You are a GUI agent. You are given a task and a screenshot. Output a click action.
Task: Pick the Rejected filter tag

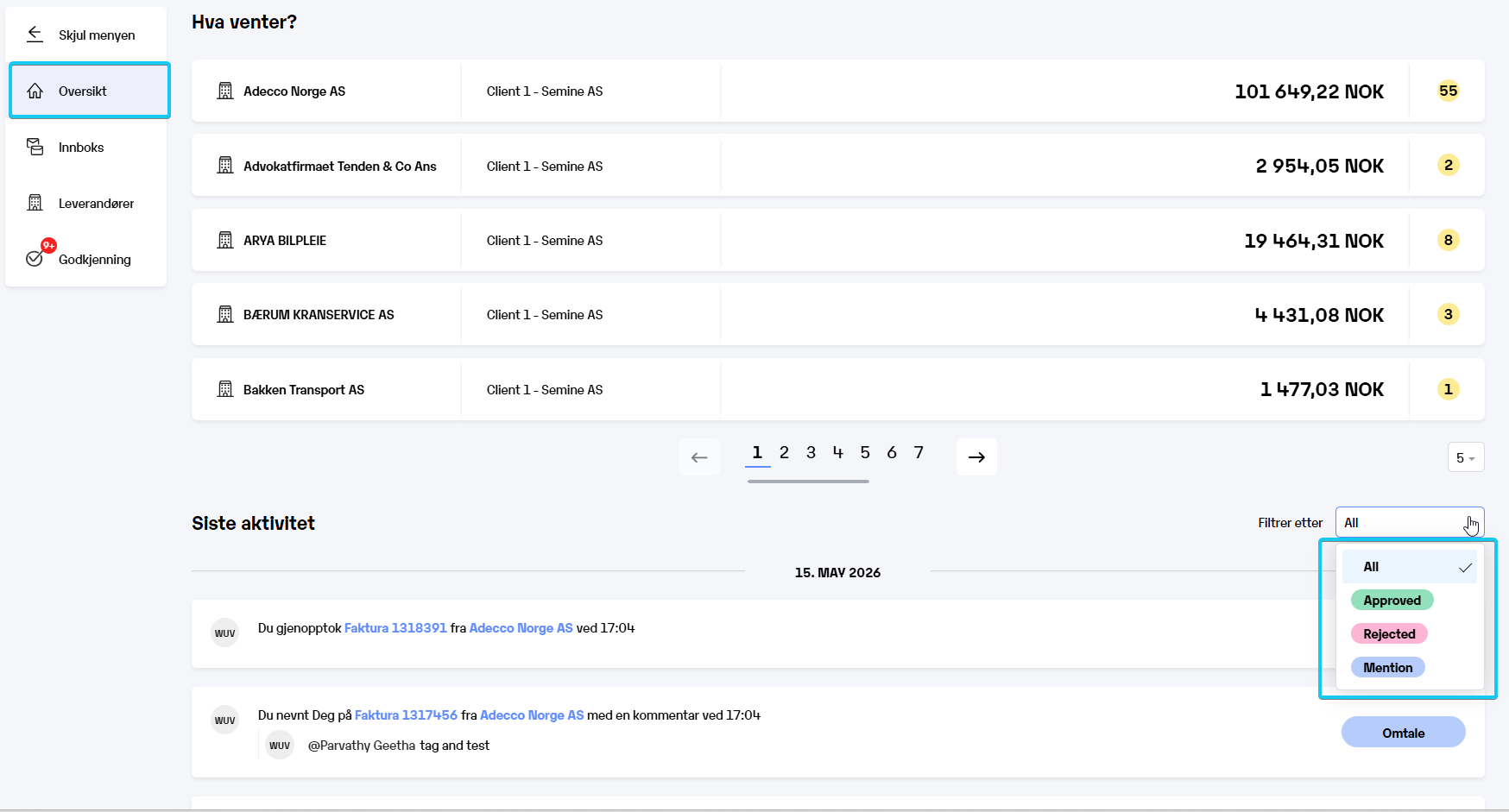1389,634
